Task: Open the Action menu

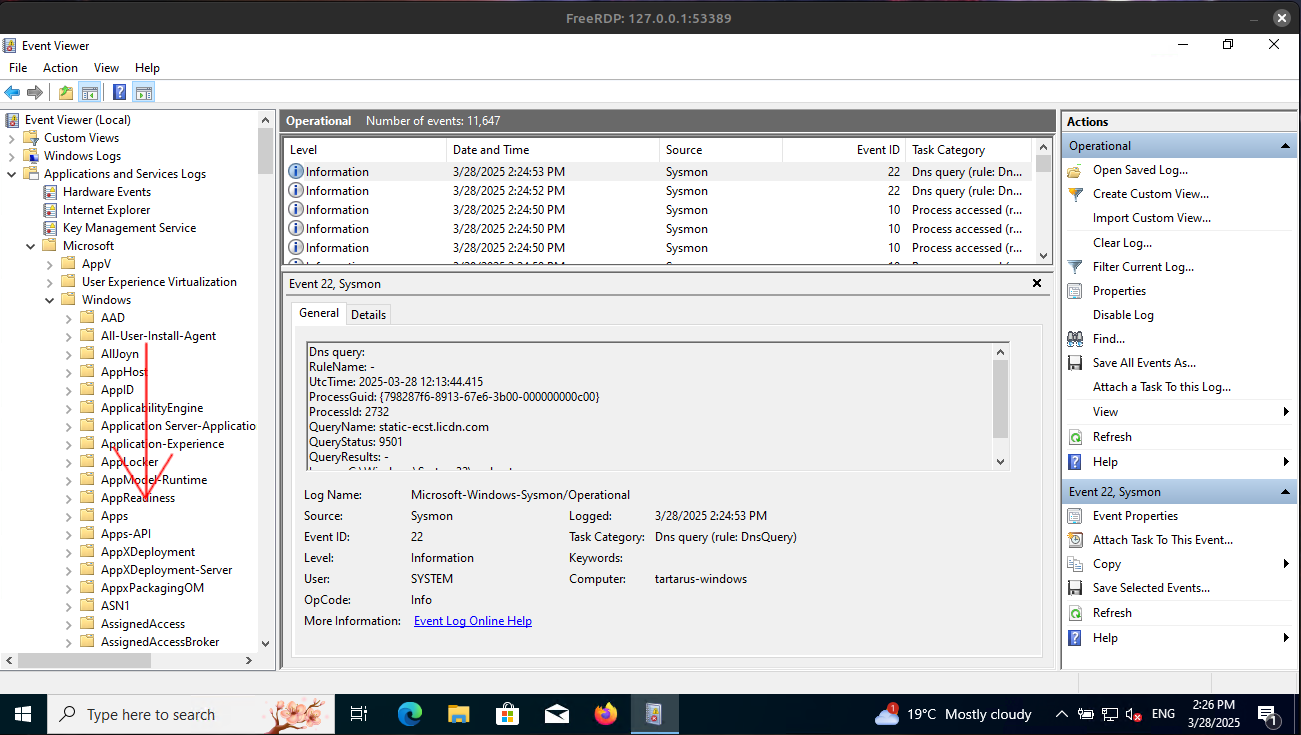Action: pyautogui.click(x=60, y=68)
